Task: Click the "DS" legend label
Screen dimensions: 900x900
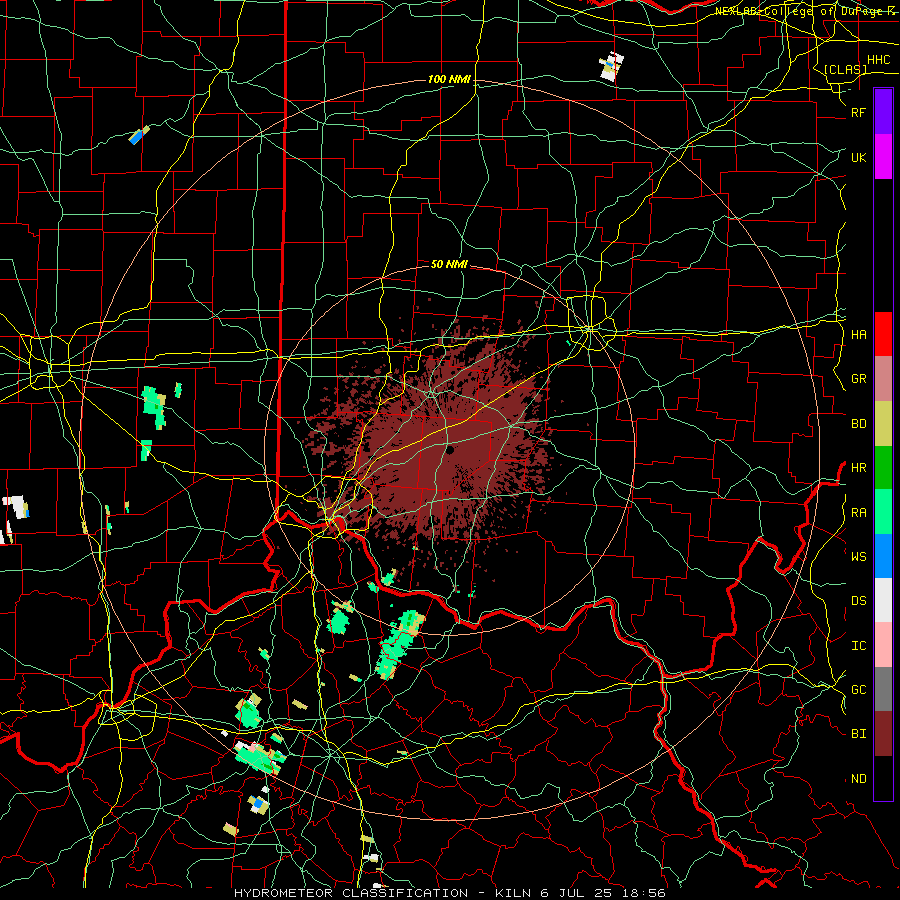Action: click(x=858, y=601)
